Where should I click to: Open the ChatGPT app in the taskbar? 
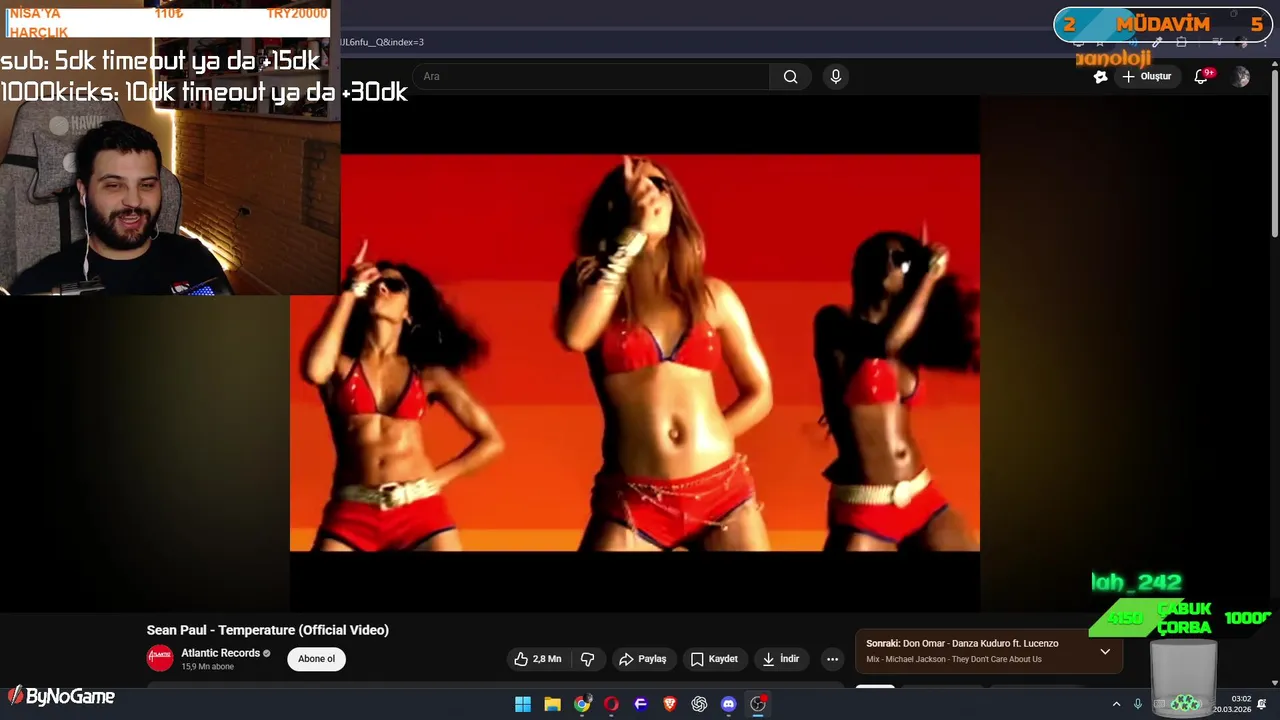pos(699,704)
